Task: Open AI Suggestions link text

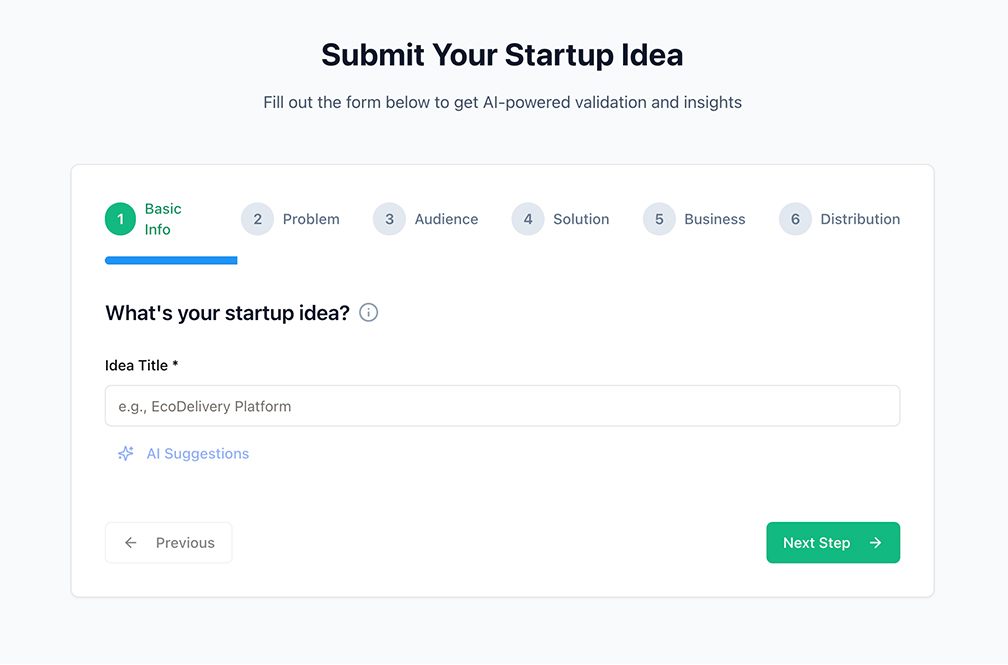Action: [x=198, y=454]
